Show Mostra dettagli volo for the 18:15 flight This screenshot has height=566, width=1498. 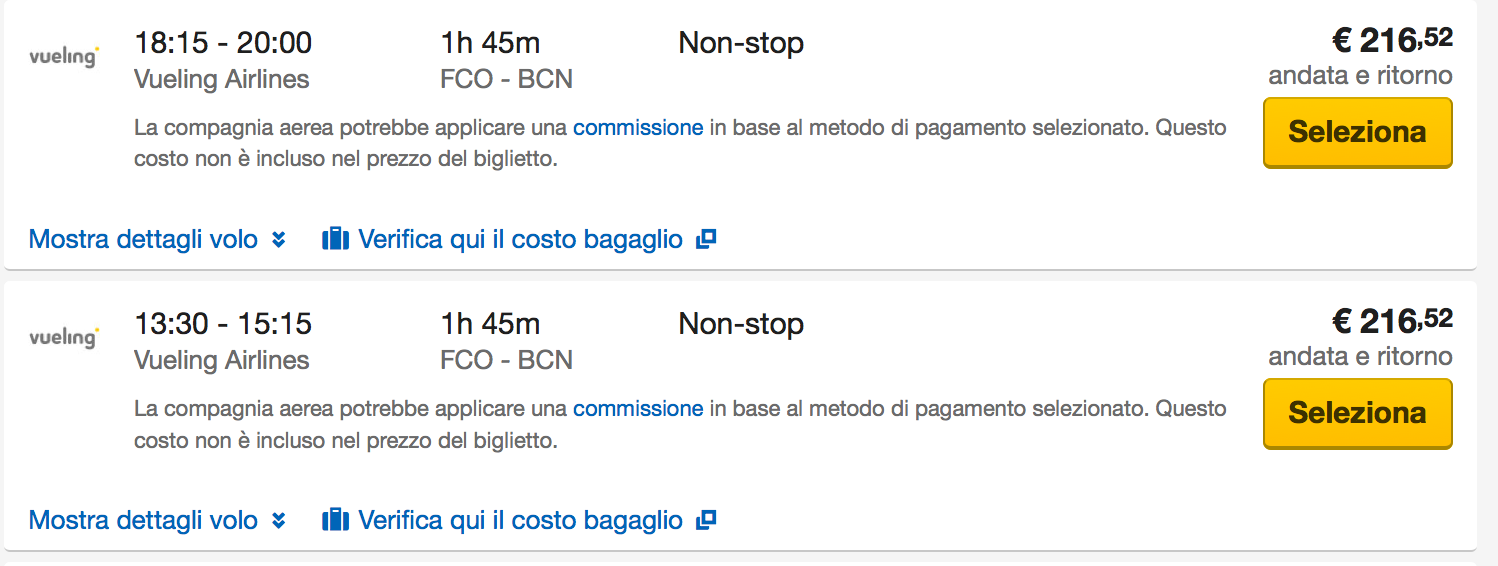coord(143,240)
